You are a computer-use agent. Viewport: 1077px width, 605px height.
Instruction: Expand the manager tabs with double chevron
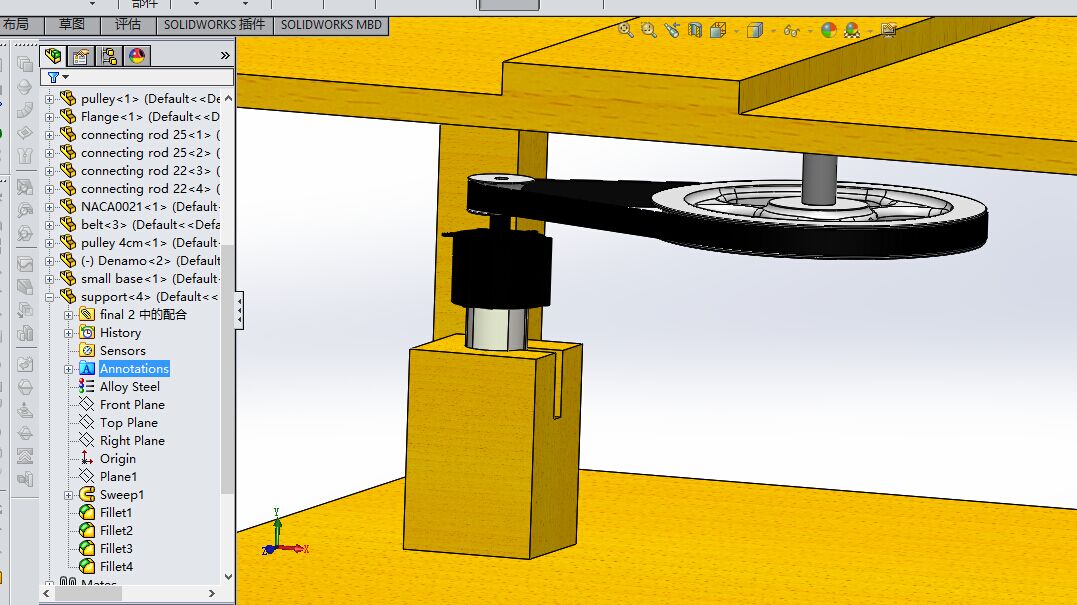pos(225,56)
